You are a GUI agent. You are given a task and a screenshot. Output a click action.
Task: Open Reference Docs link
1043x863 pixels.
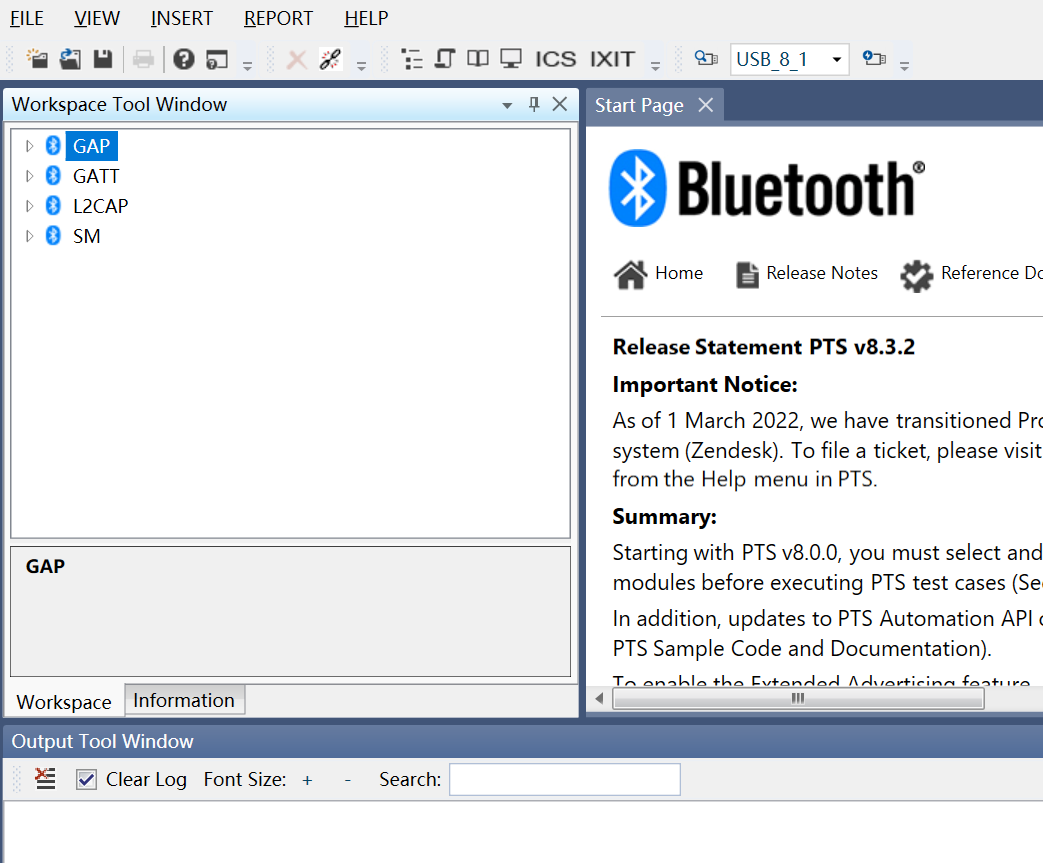991,273
